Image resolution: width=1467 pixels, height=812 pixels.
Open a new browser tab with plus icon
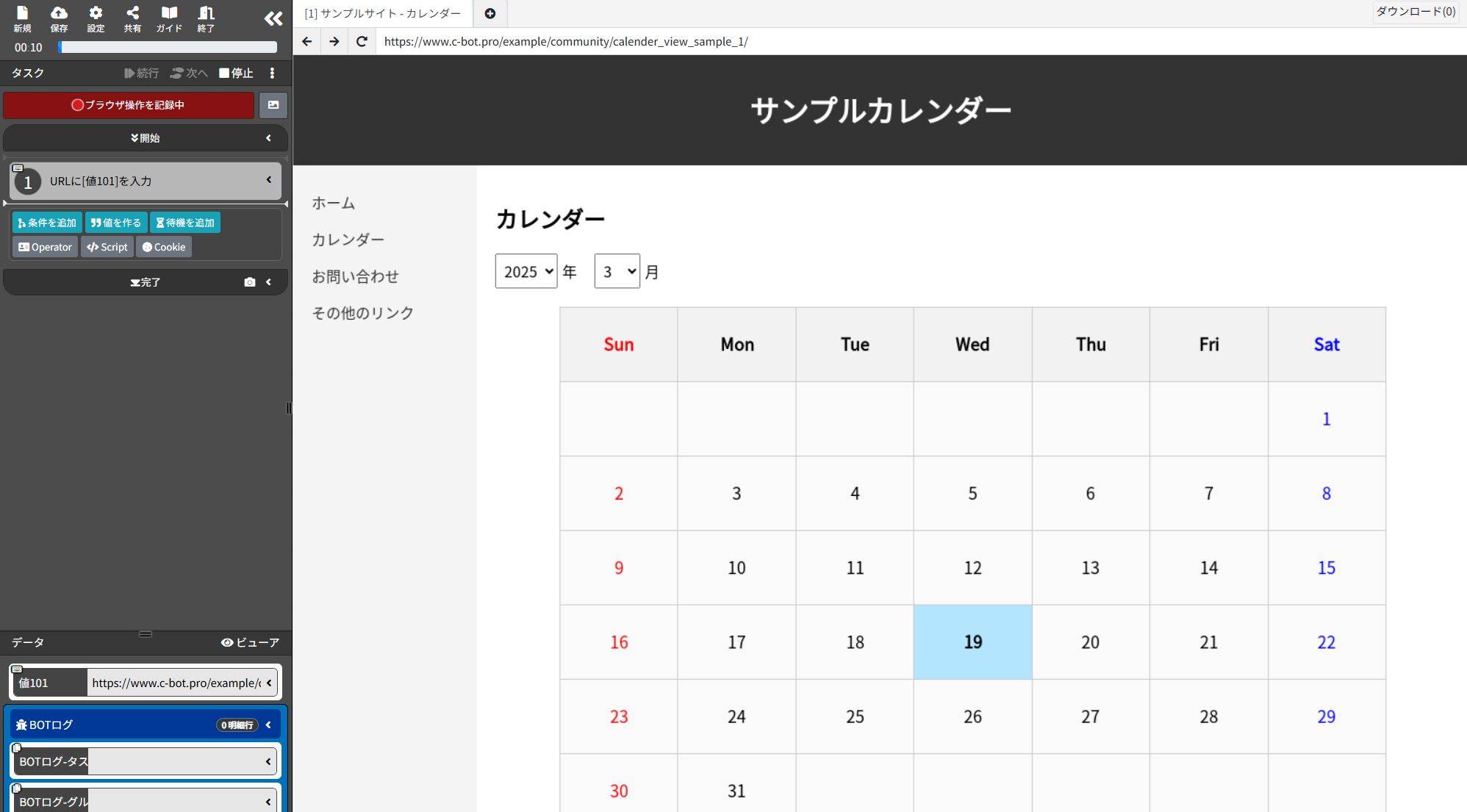(x=490, y=13)
